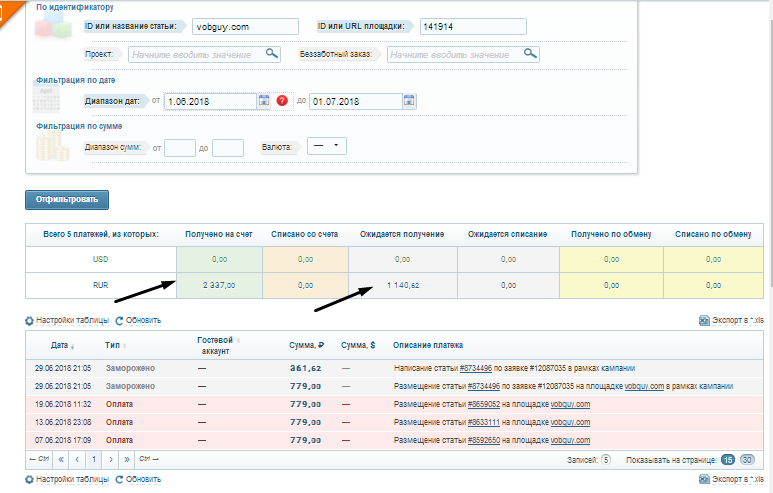773x493 pixels.
Task: Click end date field 01.07.2018
Action: click(356, 101)
